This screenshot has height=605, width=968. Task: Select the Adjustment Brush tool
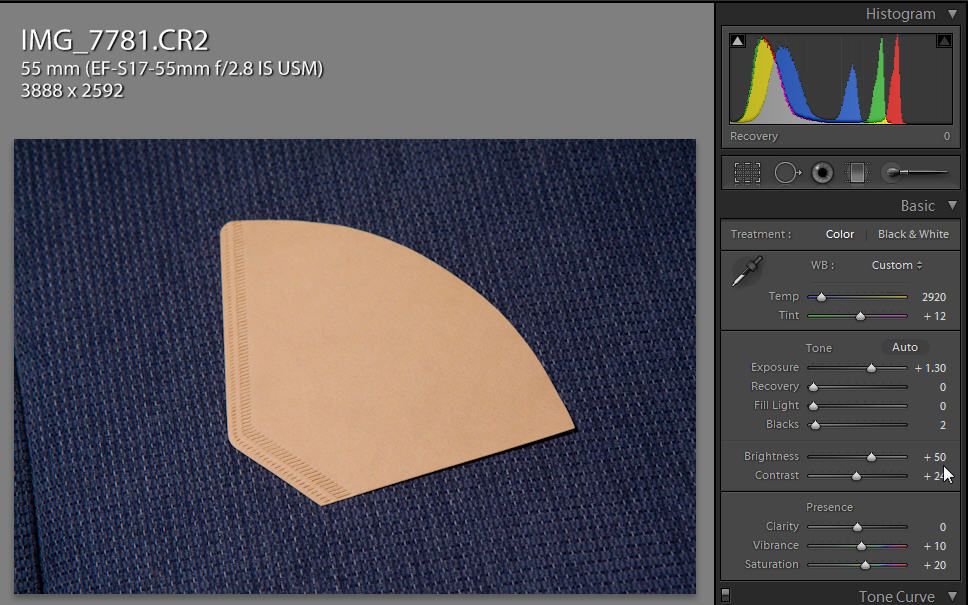click(913, 173)
